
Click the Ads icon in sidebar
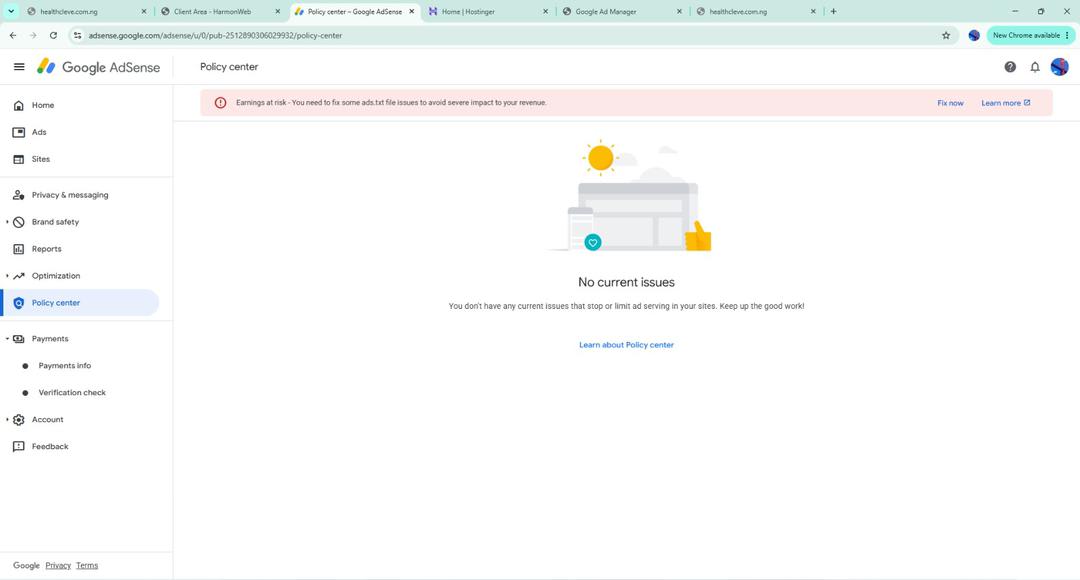(x=19, y=132)
